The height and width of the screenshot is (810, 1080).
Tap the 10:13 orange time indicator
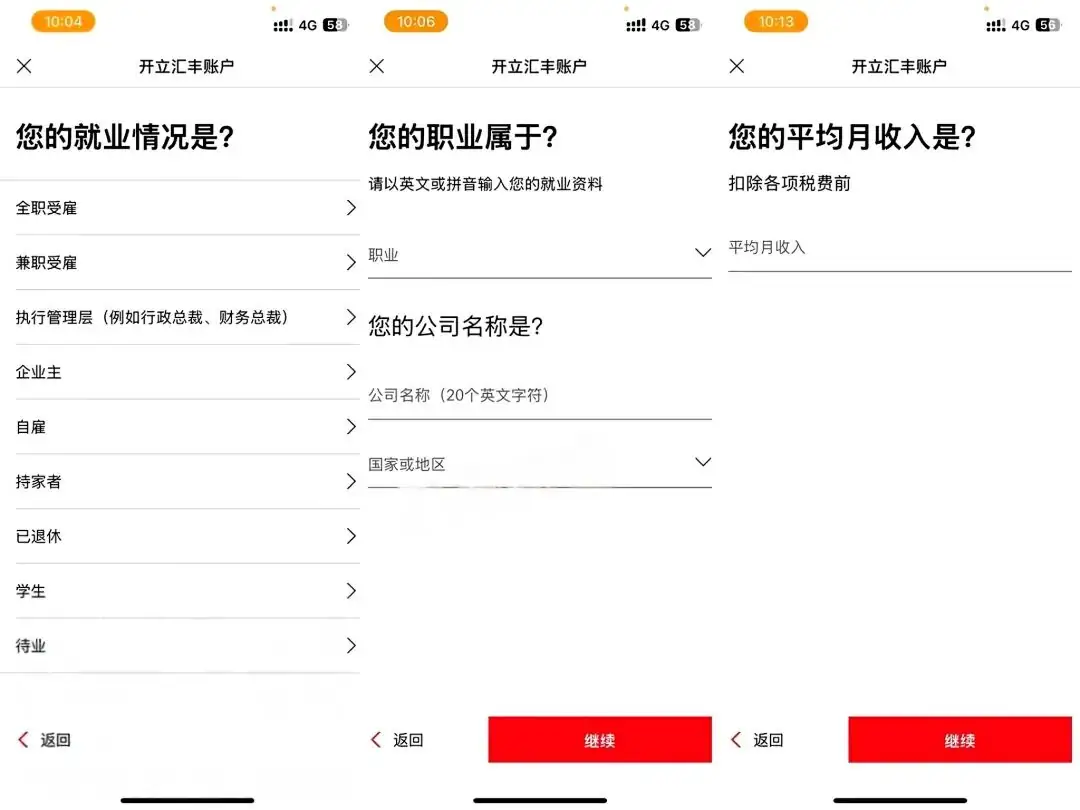(776, 21)
